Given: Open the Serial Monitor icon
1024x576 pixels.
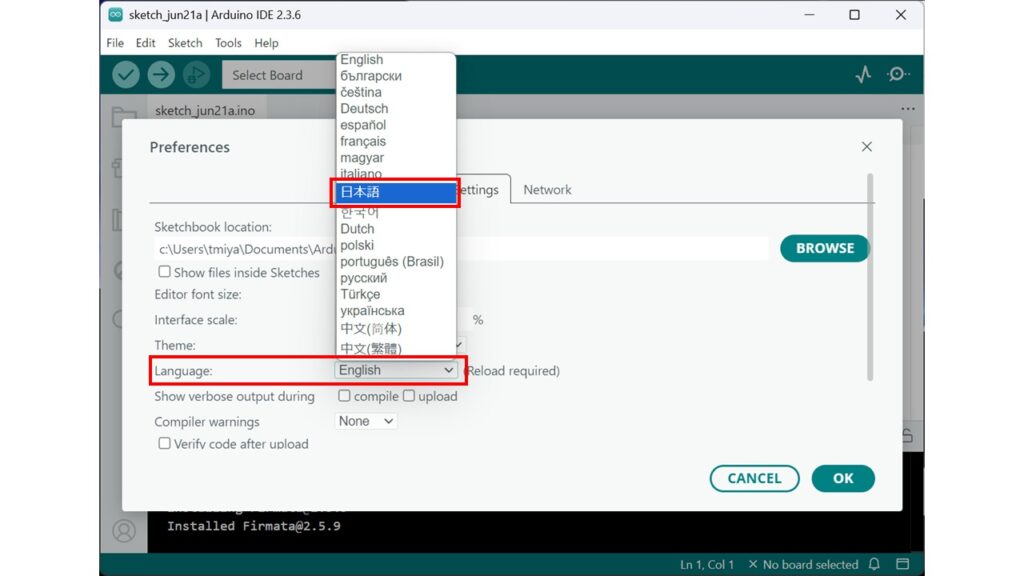Looking at the screenshot, I should pos(898,74).
